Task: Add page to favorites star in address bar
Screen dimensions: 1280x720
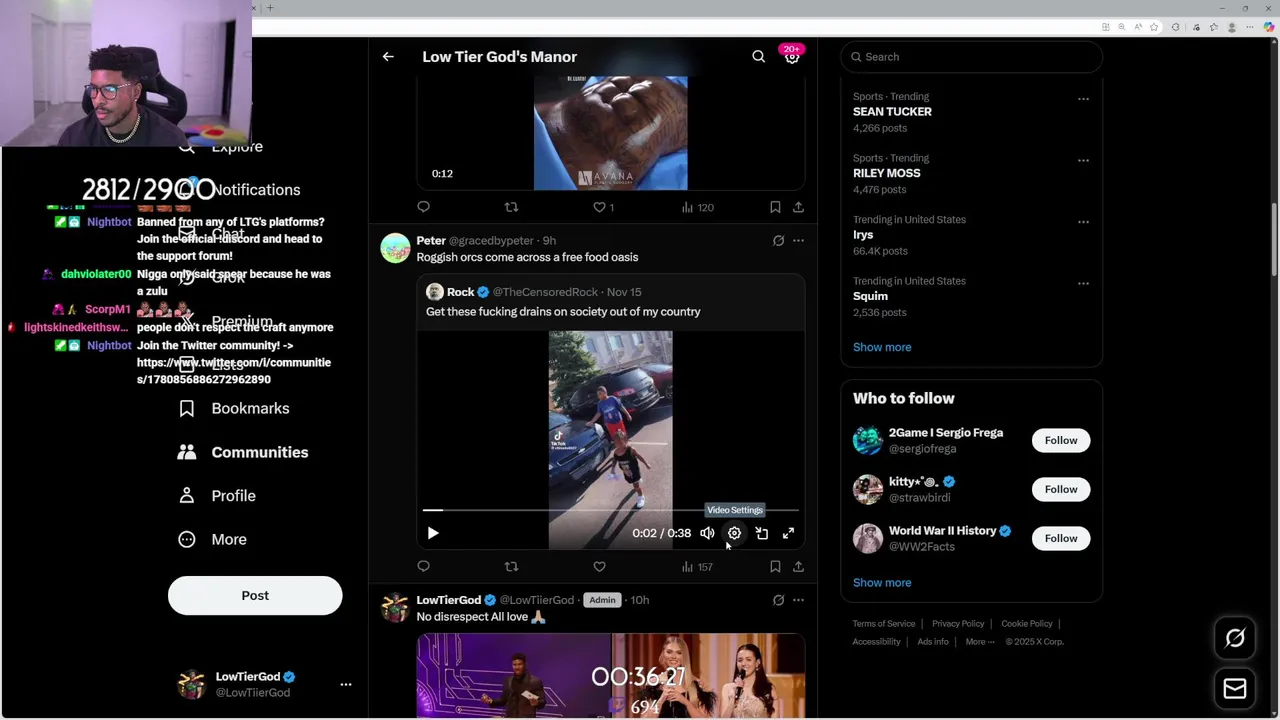Action: coord(1154,27)
